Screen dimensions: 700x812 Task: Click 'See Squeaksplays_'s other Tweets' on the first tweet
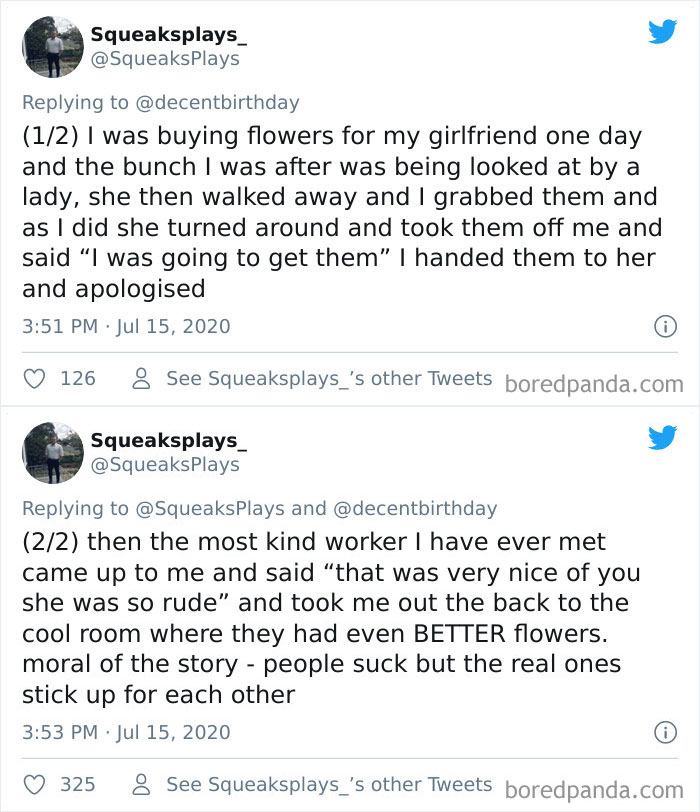click(328, 378)
